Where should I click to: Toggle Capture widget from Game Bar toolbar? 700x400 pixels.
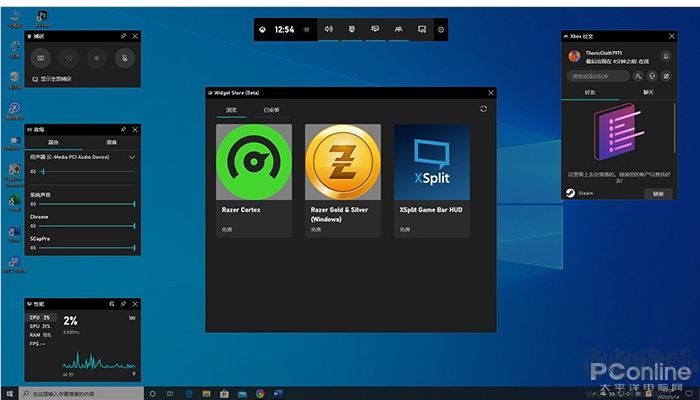(352, 29)
